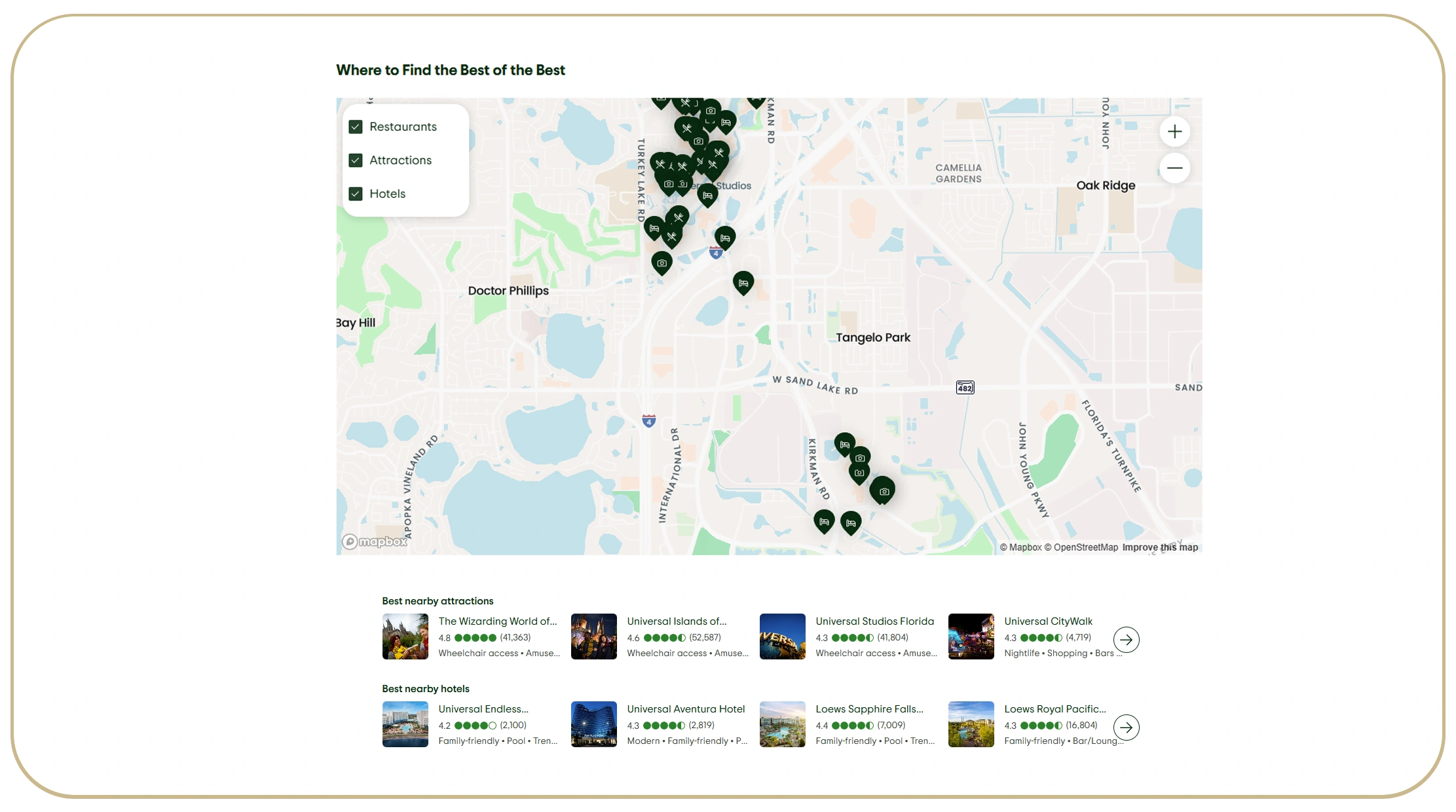Zoom in on the map
The image size is (1456, 812).
(x=1174, y=132)
